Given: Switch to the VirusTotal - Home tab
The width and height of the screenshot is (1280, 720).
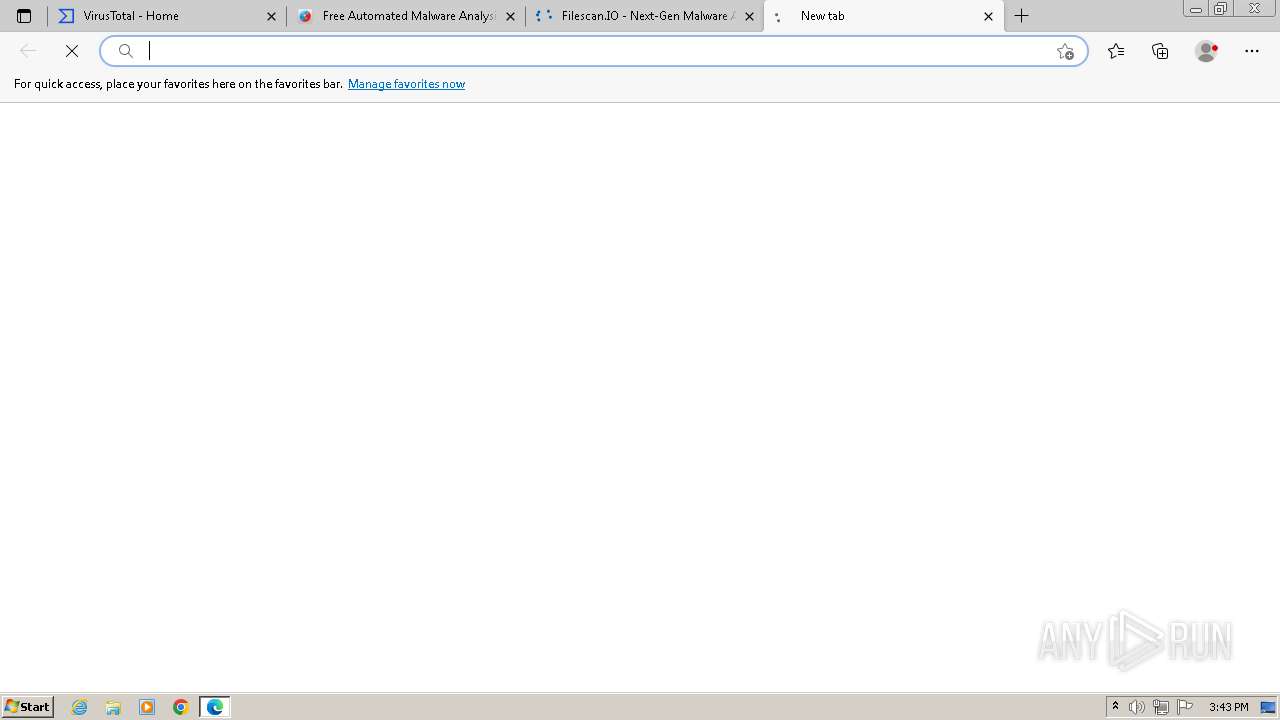Looking at the screenshot, I should [166, 16].
